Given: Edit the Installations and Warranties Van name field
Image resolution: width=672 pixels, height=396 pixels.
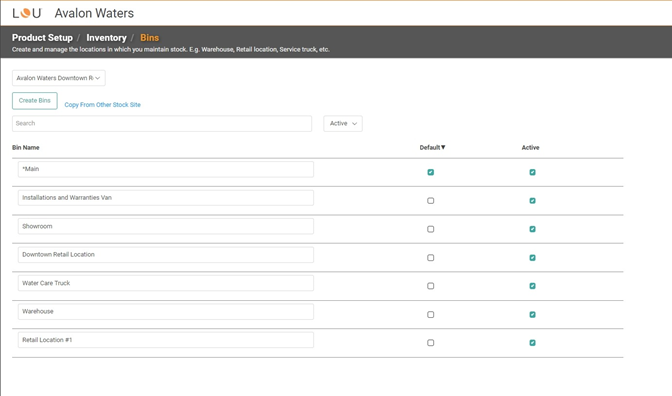Looking at the screenshot, I should pyautogui.click(x=166, y=198).
